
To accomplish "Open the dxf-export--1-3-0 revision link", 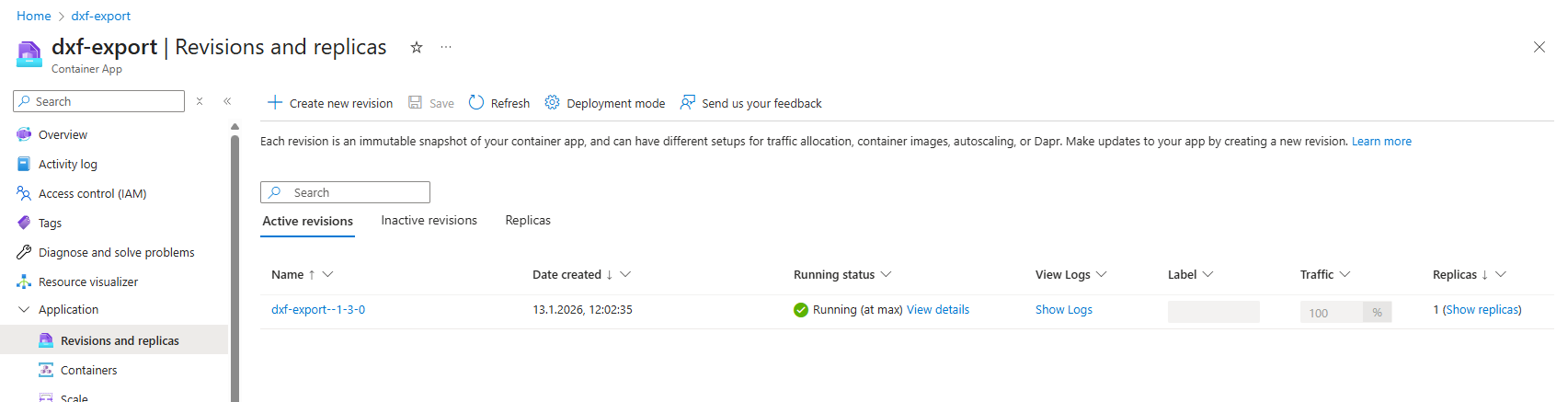I will 318,310.
